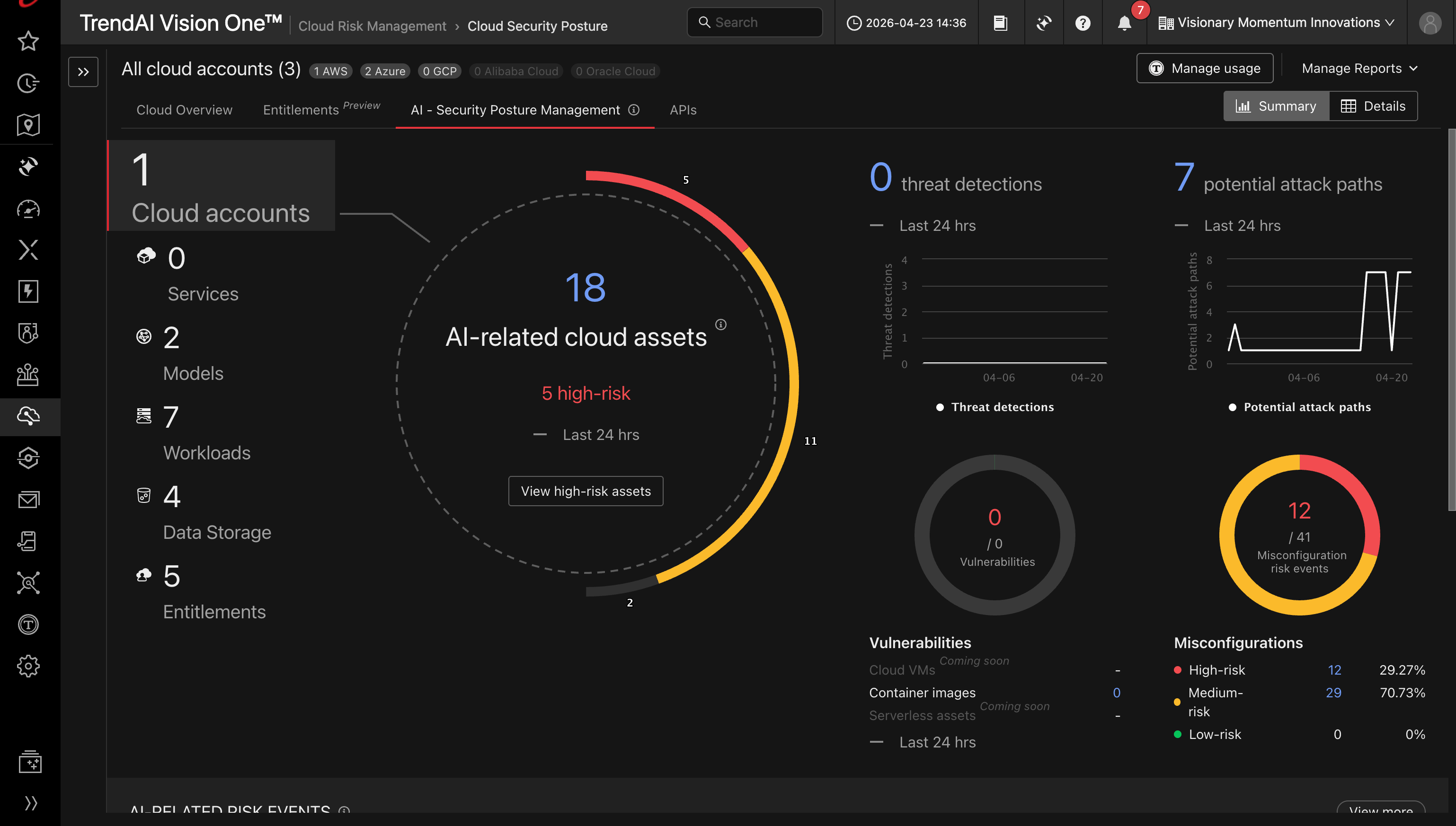Screen dimensions: 1456x826
Task: Click the clock-chart icon in left sidebar
Action: [28, 83]
